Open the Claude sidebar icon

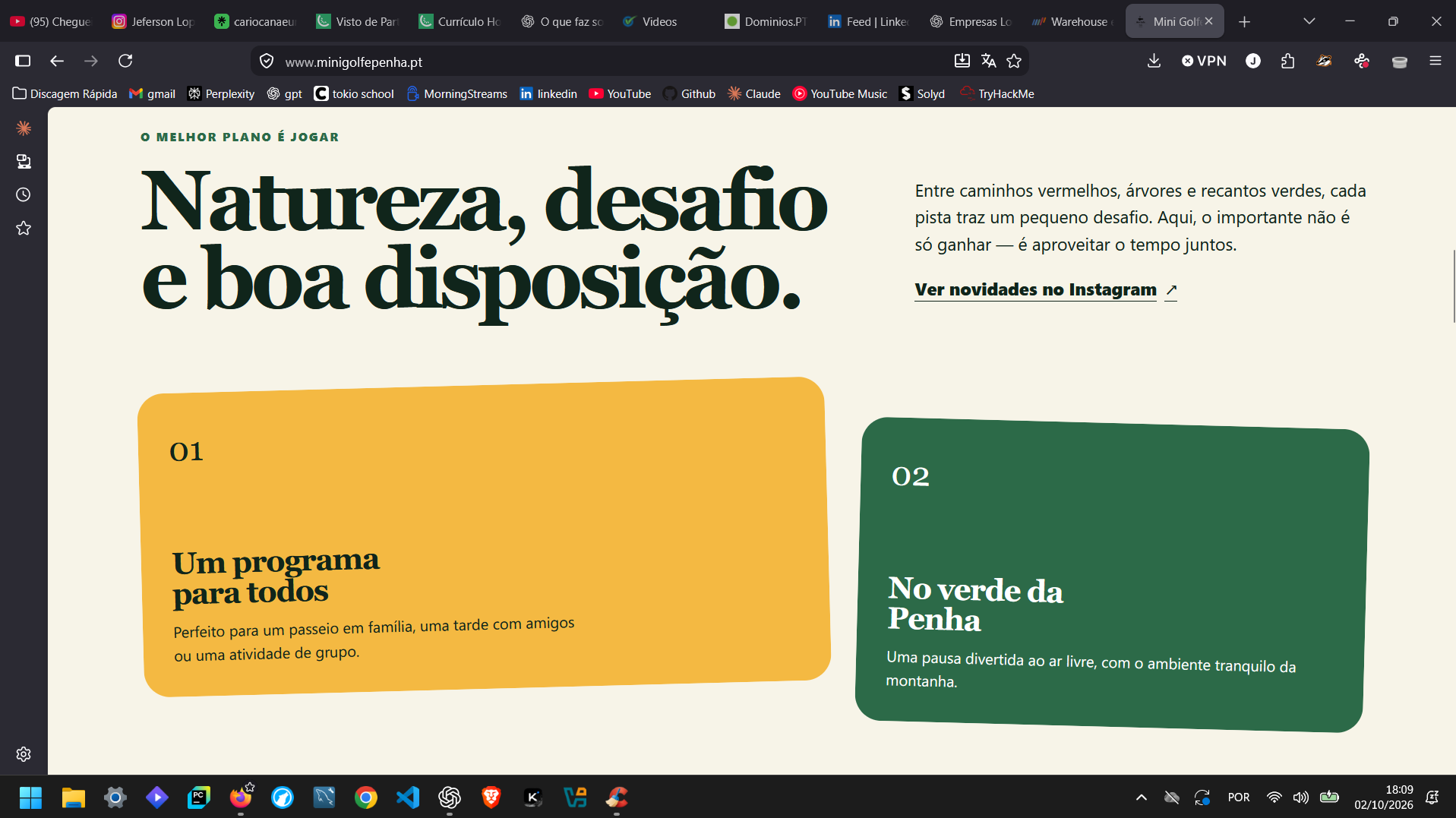[x=24, y=128]
